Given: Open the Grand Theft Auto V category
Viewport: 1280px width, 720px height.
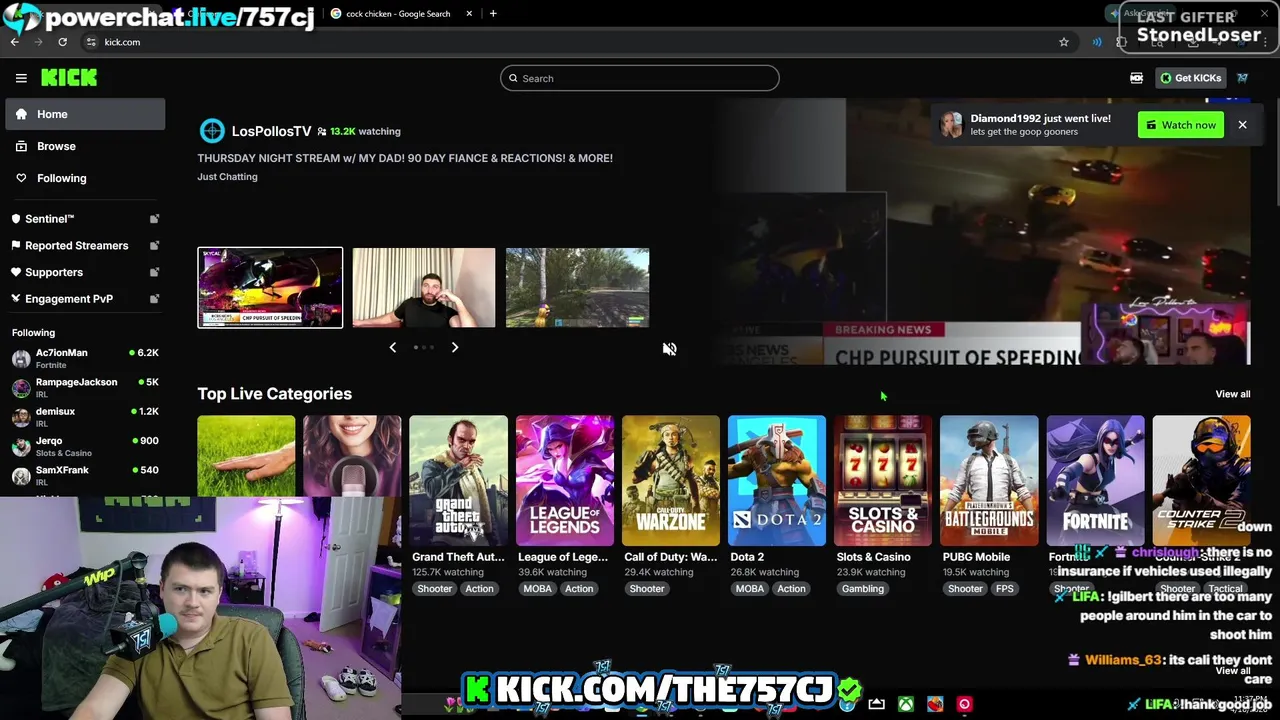Looking at the screenshot, I should coord(458,481).
